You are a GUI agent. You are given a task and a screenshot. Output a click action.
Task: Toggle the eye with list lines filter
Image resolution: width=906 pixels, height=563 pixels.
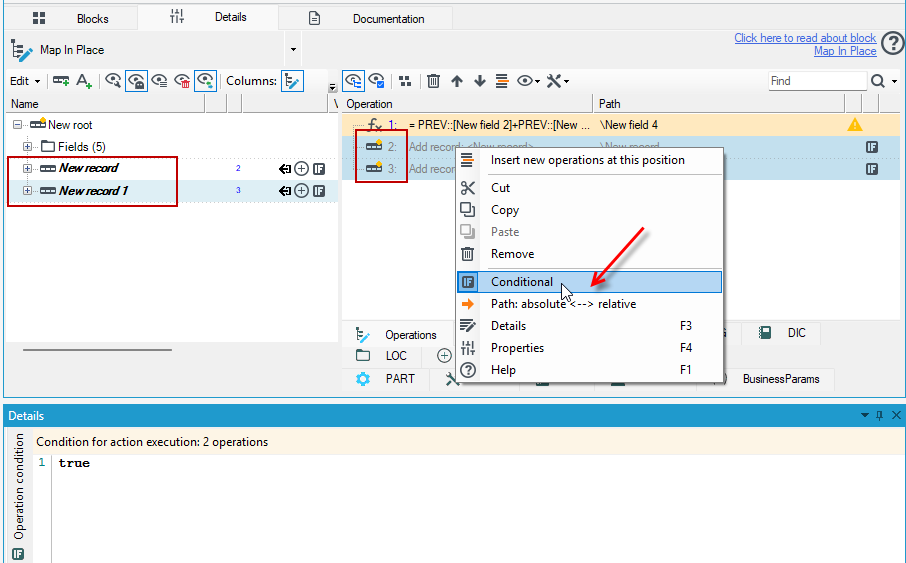[159, 81]
